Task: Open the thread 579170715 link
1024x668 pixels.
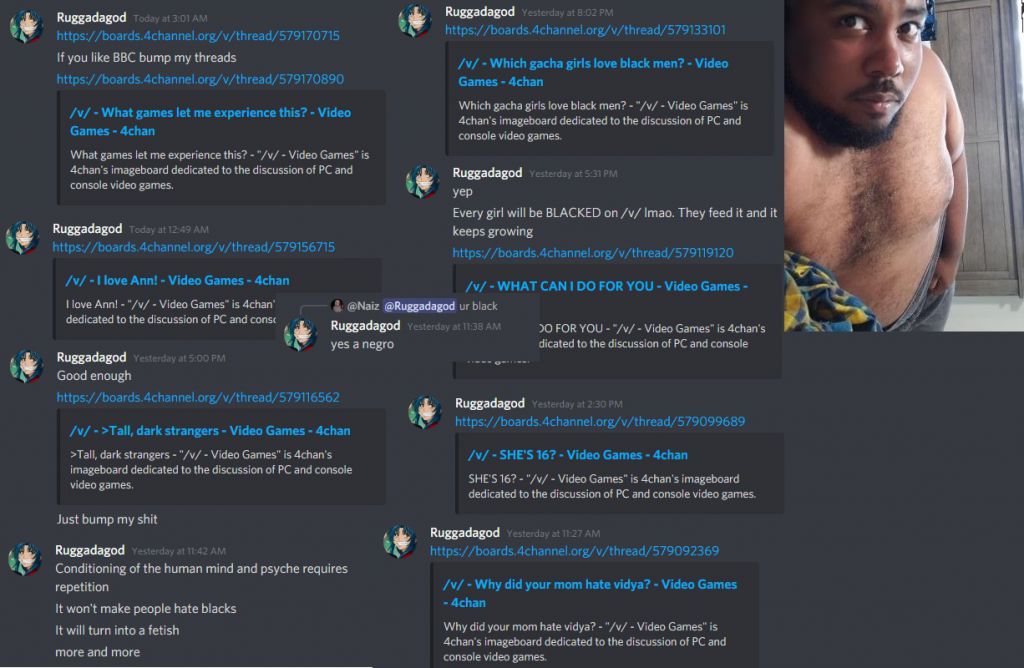Action: coord(198,36)
